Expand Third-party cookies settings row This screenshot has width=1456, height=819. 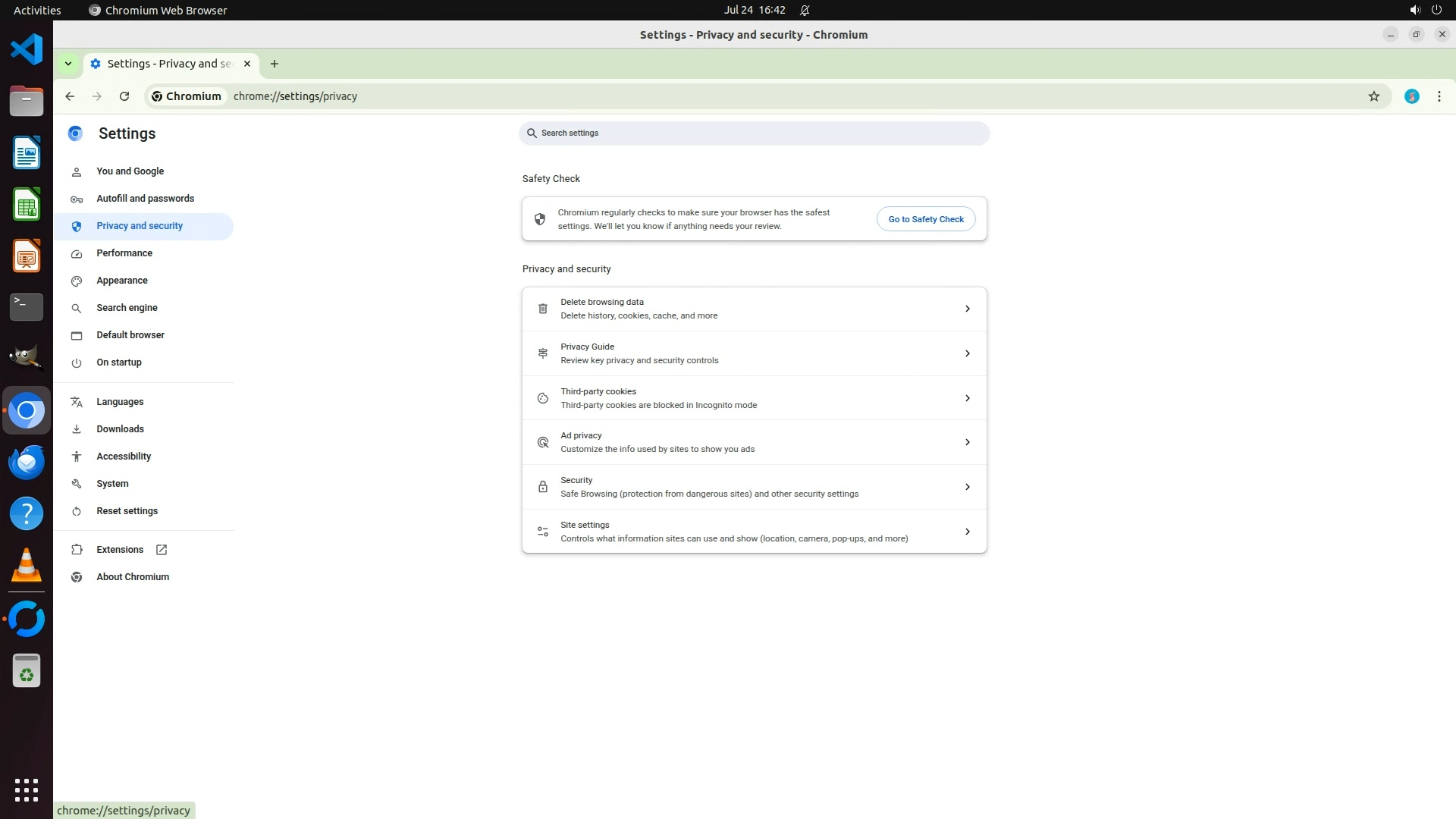click(x=754, y=398)
